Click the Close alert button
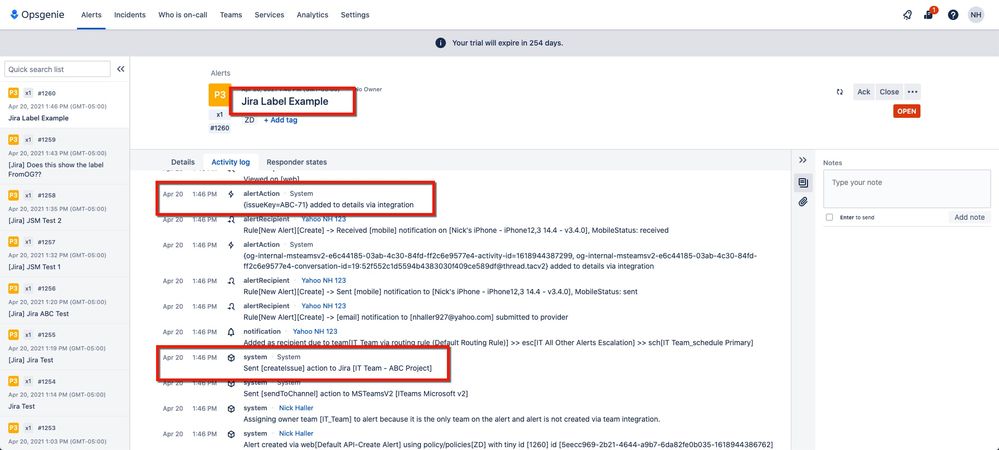The height and width of the screenshot is (450, 999). point(889,92)
